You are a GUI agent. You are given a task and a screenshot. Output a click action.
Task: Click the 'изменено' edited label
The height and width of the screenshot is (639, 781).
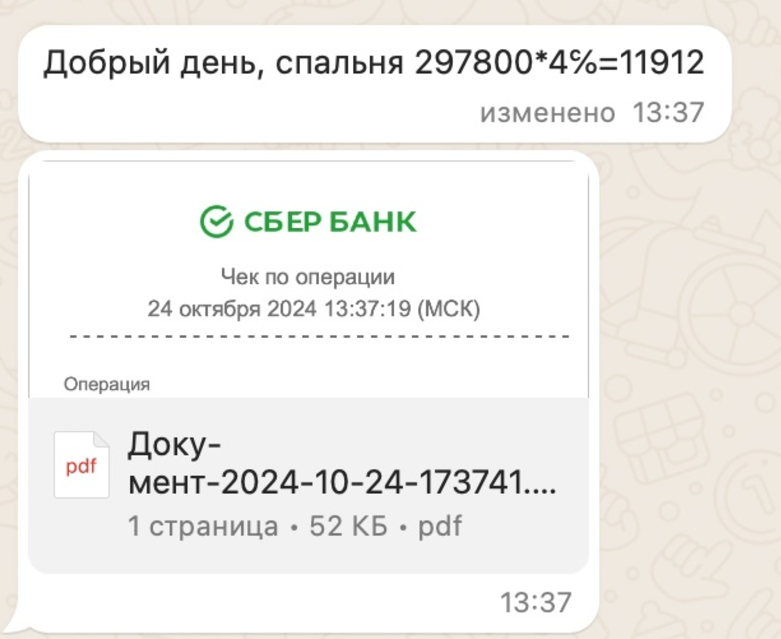pyautogui.click(x=547, y=113)
